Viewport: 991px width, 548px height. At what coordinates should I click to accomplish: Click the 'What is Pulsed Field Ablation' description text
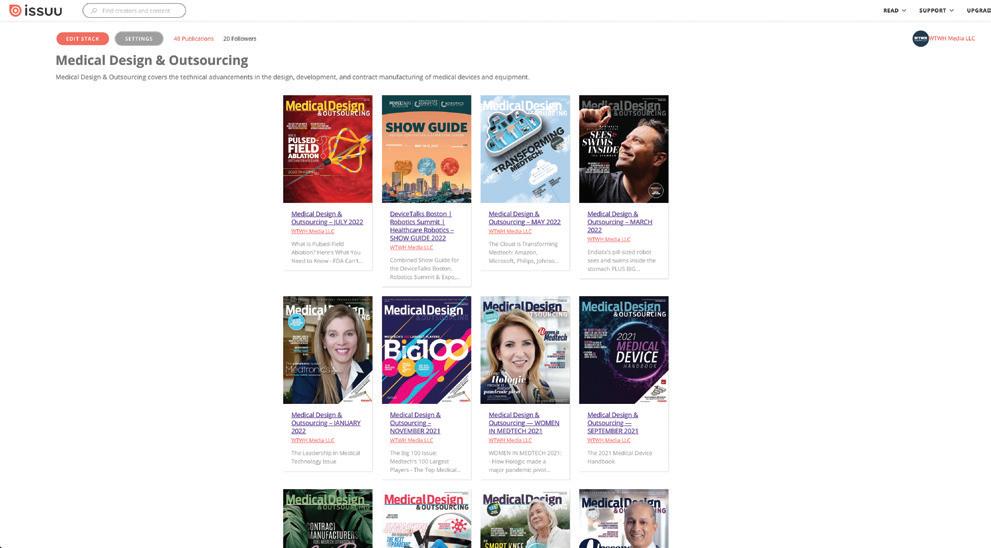point(327,252)
